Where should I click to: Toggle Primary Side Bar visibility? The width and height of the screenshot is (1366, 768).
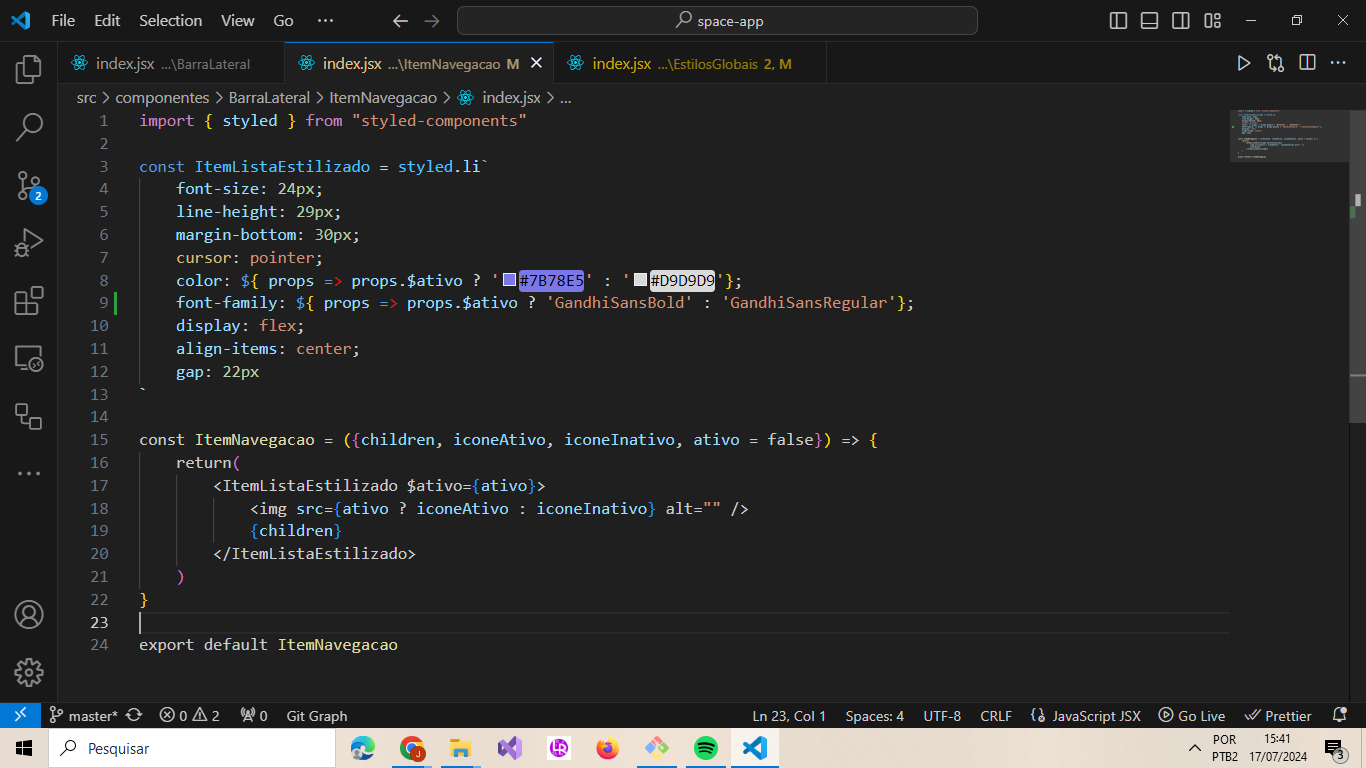1118,20
